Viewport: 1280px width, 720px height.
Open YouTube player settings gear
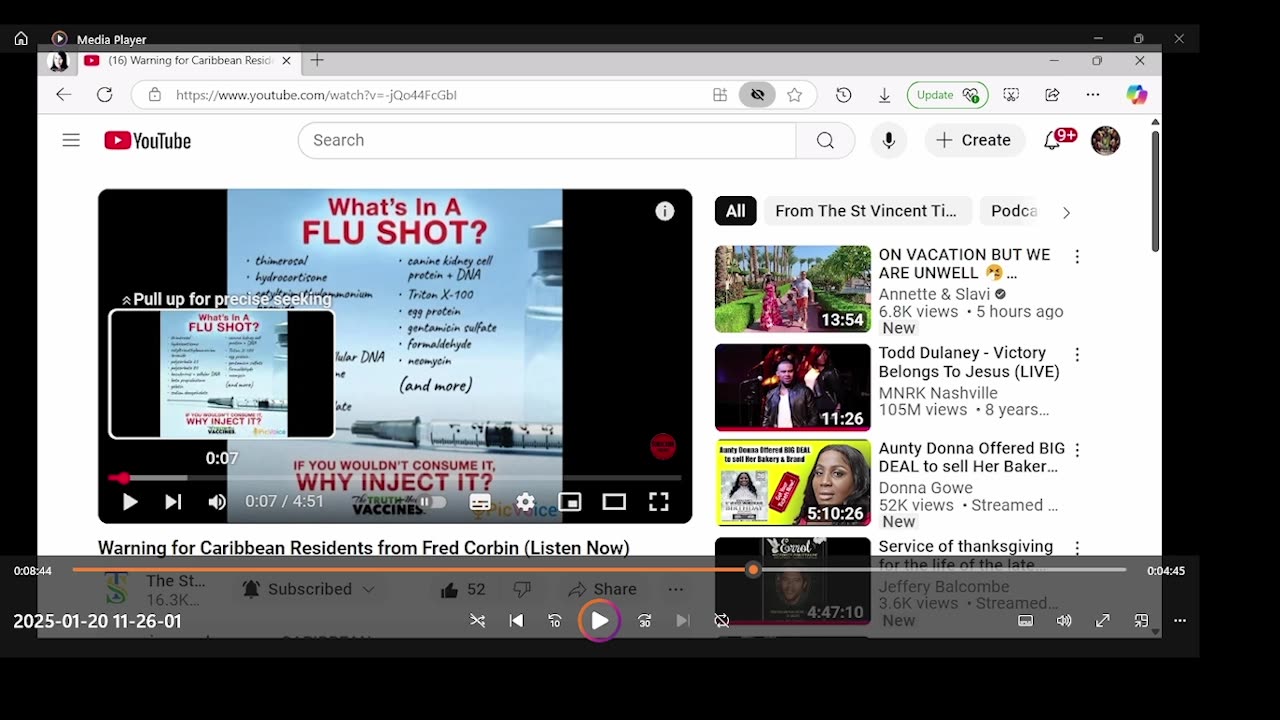(525, 502)
